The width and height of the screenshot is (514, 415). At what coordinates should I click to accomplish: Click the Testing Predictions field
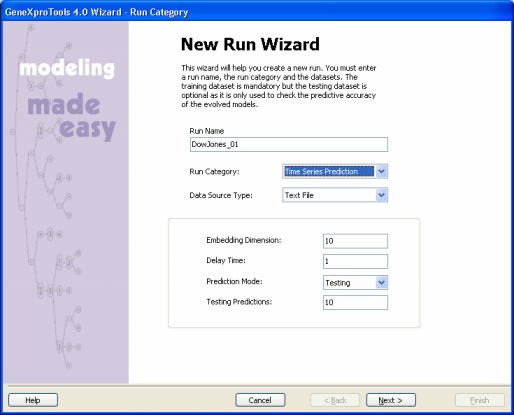355,302
